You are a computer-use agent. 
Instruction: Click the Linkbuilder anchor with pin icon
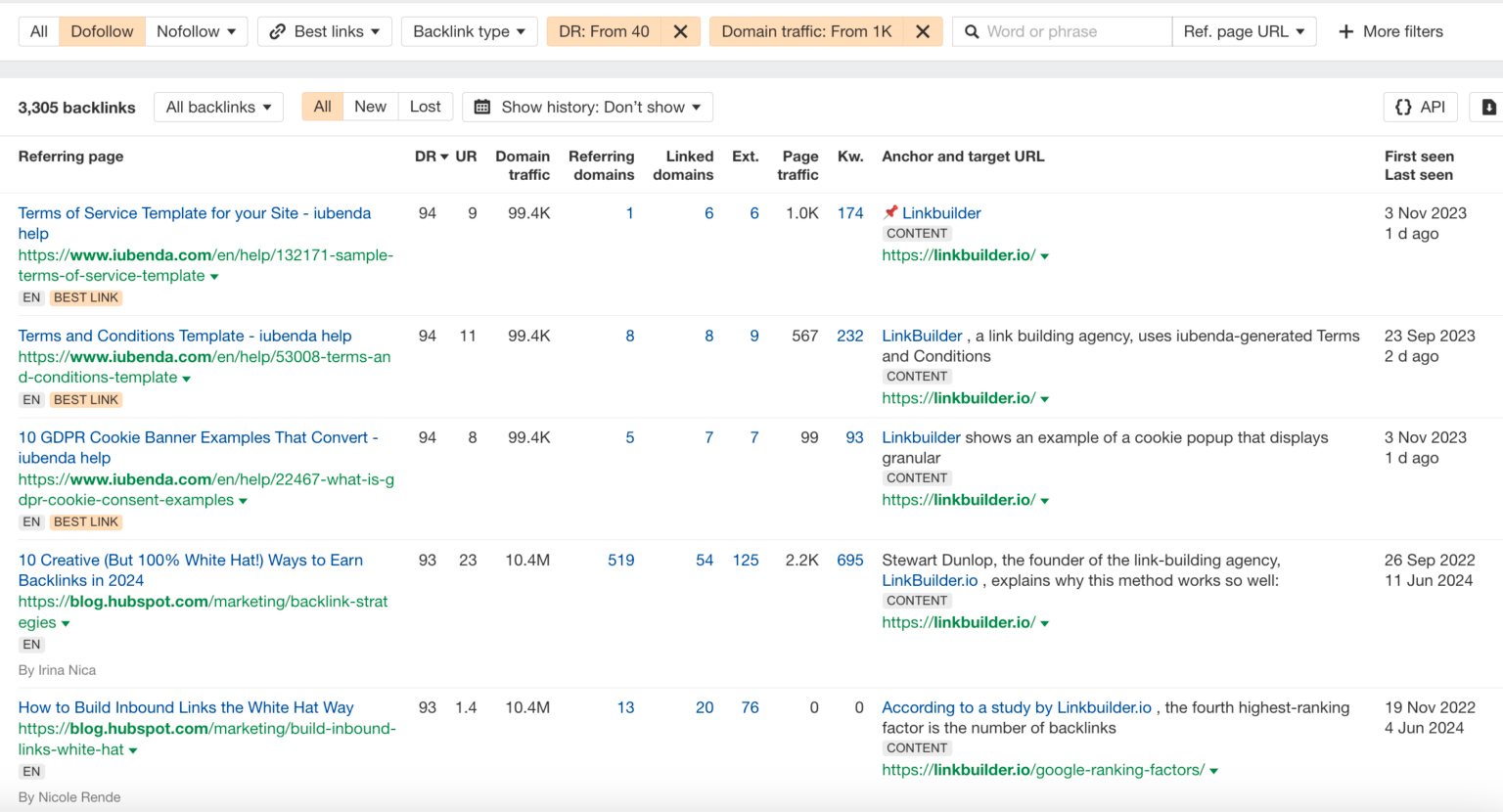point(940,213)
